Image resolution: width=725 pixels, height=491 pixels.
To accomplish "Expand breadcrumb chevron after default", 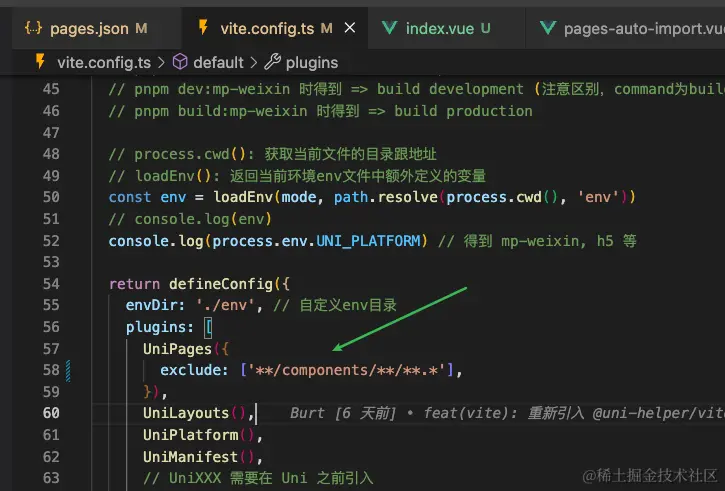I will click(253, 62).
